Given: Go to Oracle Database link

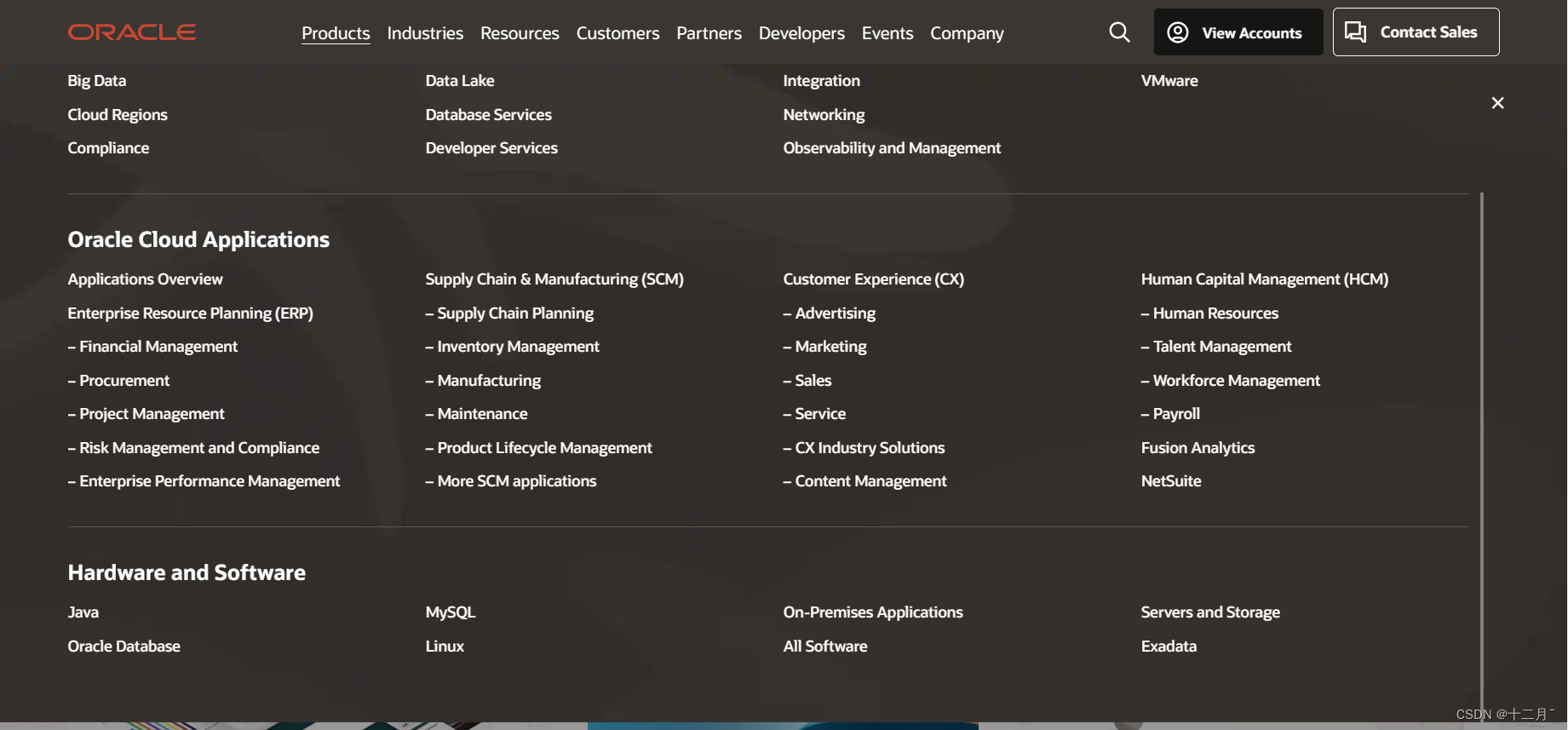Looking at the screenshot, I should click(x=124, y=647).
